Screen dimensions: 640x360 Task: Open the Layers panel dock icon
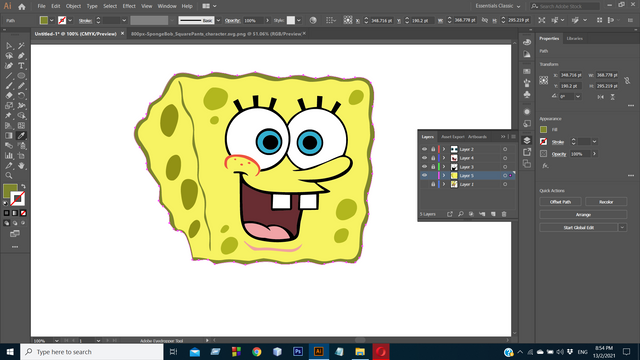(x=527, y=140)
